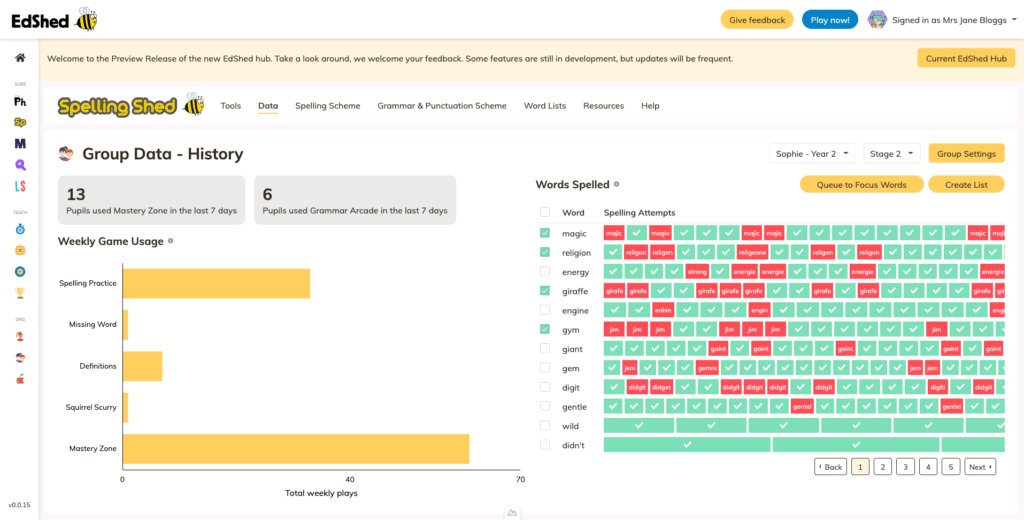Image resolution: width=1024 pixels, height=520 pixels.
Task: Open Maths Shed 'M' sidebar icon
Action: pos(20,144)
